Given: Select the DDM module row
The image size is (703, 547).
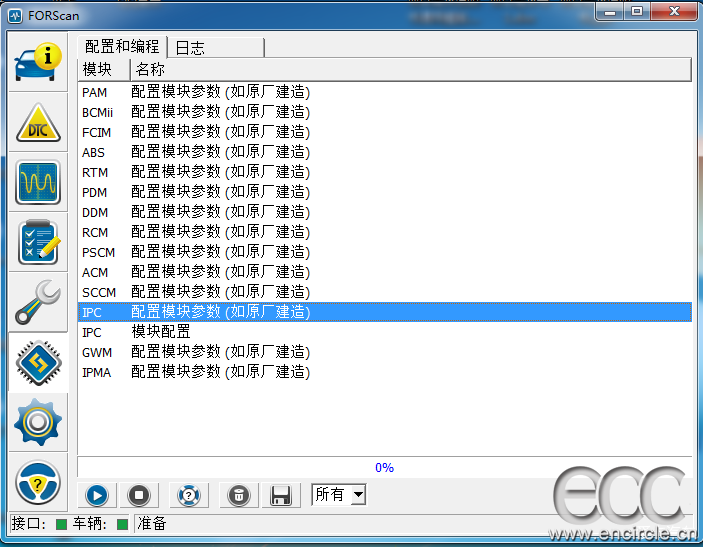Looking at the screenshot, I should pyautogui.click(x=385, y=212).
